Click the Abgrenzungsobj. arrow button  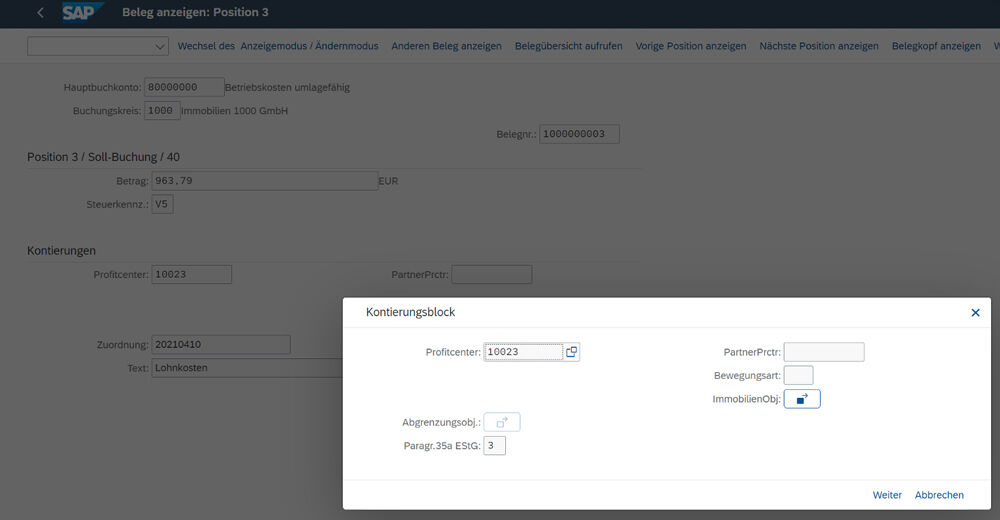click(x=502, y=422)
